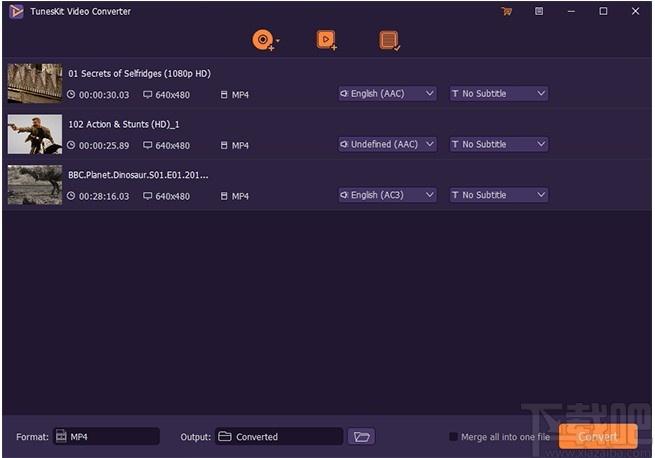The width and height of the screenshot is (655, 458).
Task: Select the BBC Planet Dinosaur thumbnail
Action: pos(35,185)
